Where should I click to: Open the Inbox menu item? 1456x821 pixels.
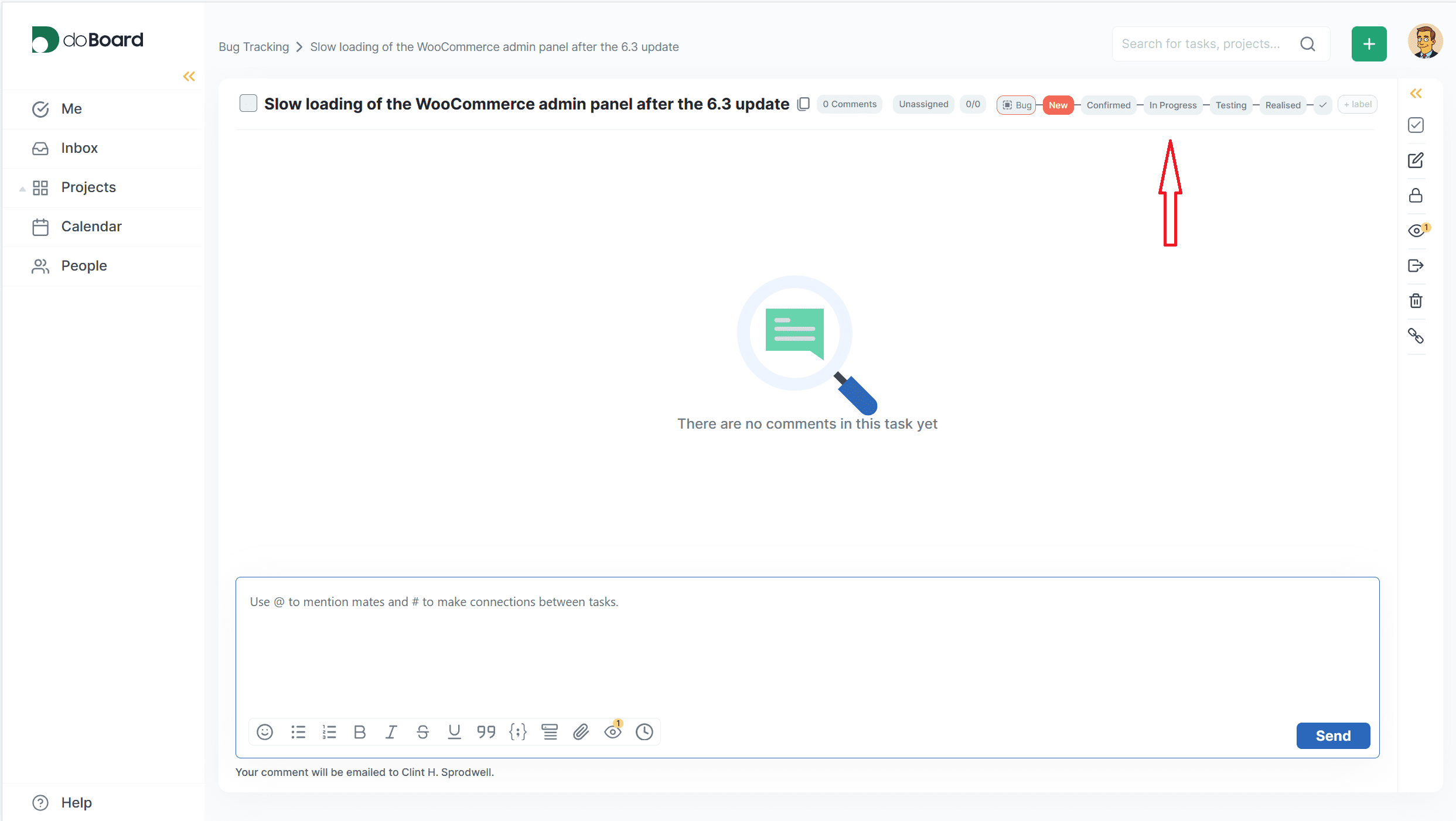(79, 148)
